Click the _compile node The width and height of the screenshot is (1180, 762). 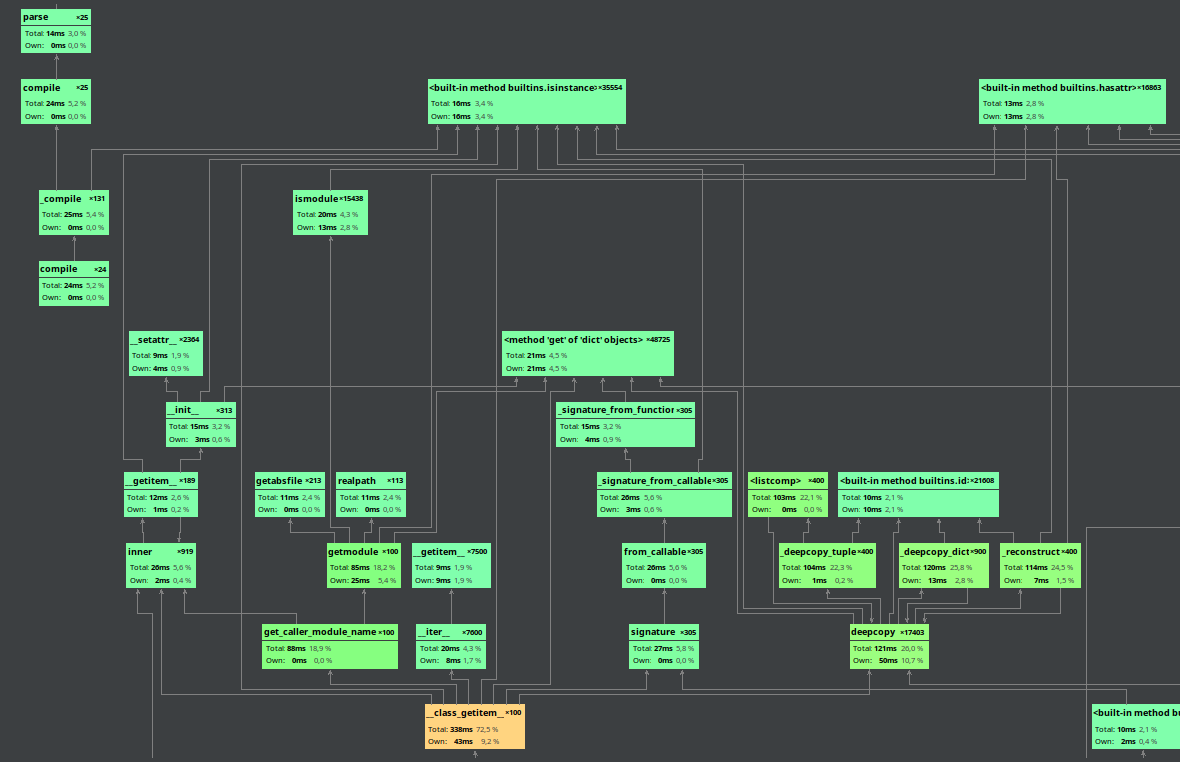(73, 212)
